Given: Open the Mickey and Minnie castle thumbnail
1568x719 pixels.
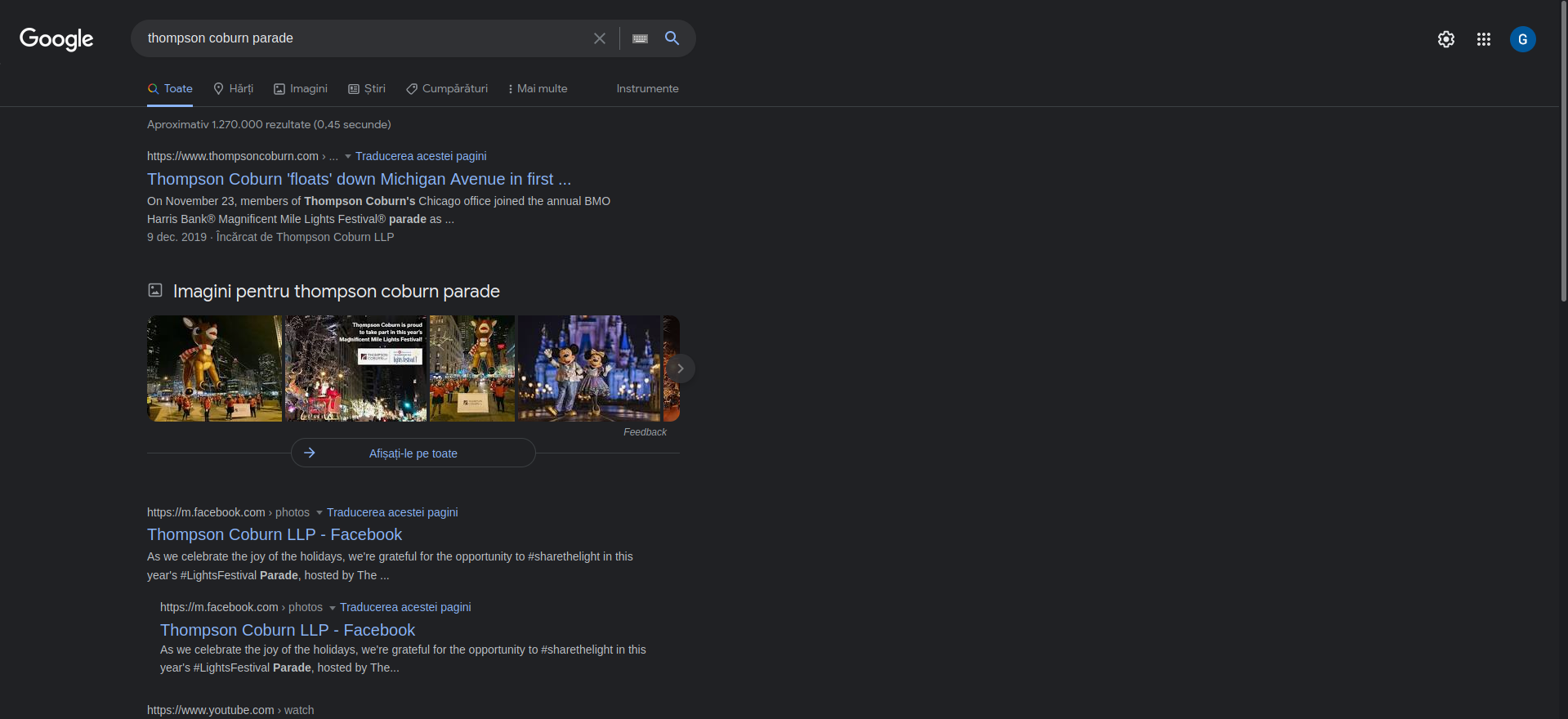Looking at the screenshot, I should (x=588, y=368).
